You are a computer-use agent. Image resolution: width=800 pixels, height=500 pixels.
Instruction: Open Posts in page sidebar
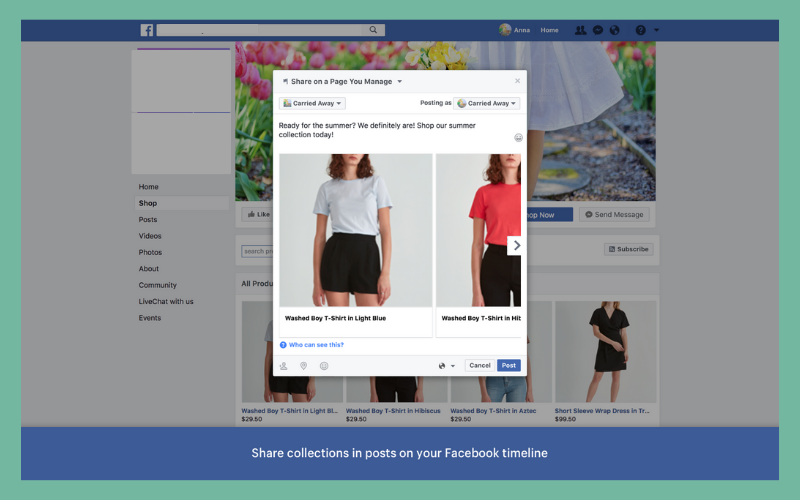point(148,219)
